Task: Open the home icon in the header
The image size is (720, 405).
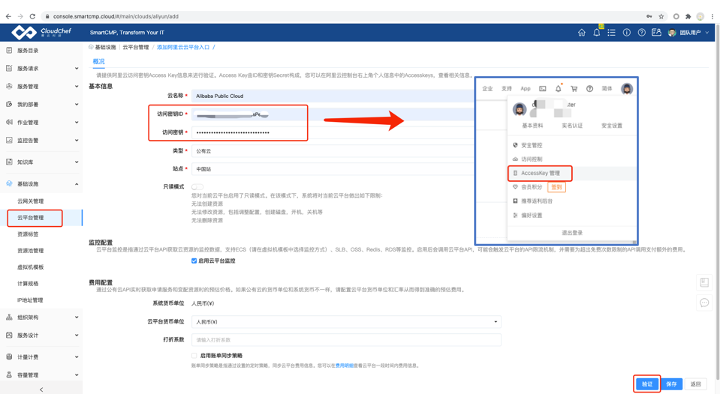Action: pos(581,33)
